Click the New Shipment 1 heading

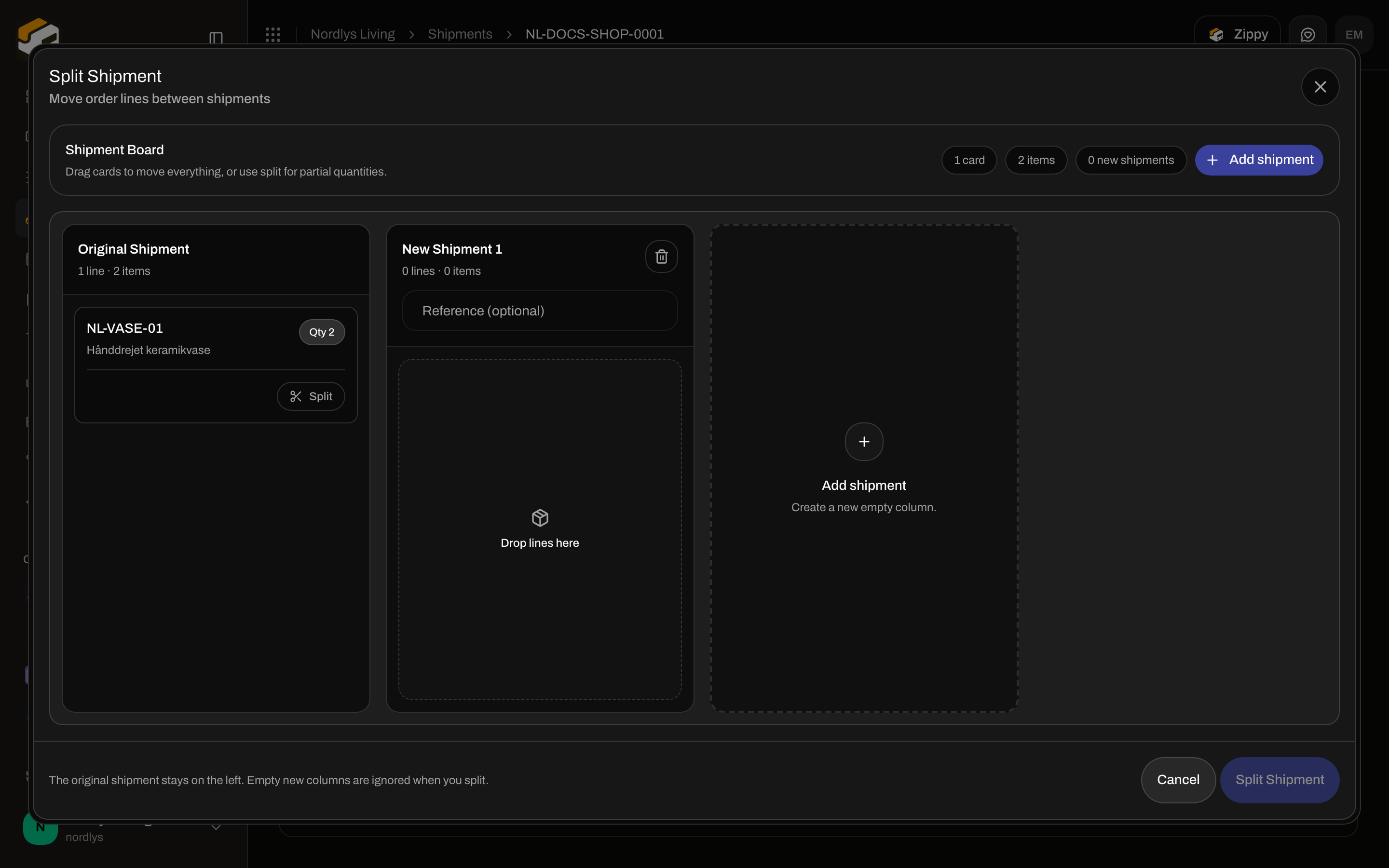click(452, 249)
